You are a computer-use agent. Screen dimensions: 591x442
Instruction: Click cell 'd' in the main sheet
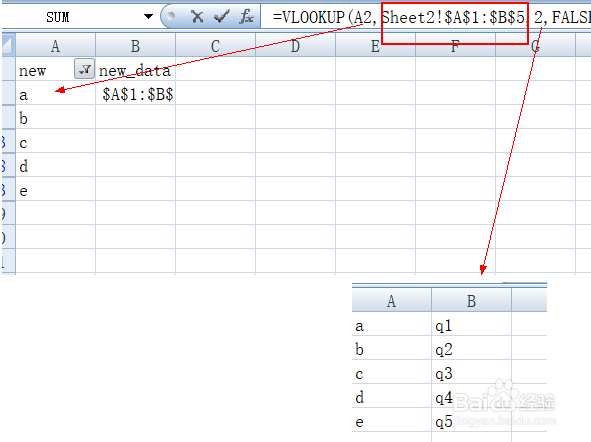[55, 166]
